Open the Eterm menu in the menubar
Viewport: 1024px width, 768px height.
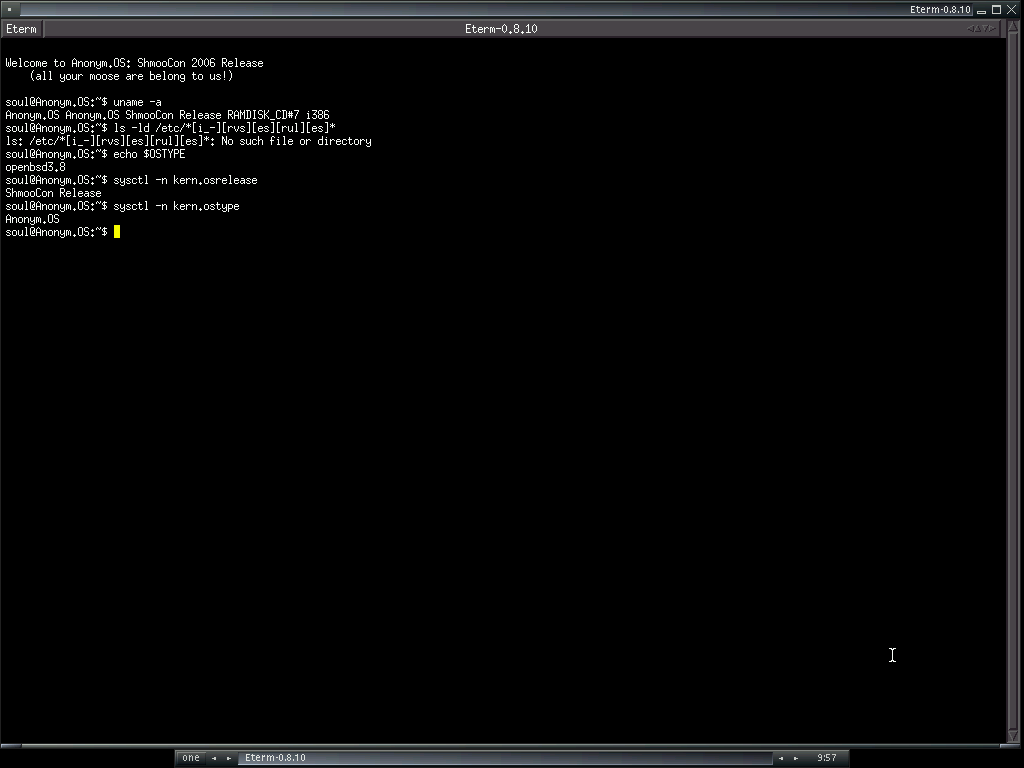(x=22, y=29)
